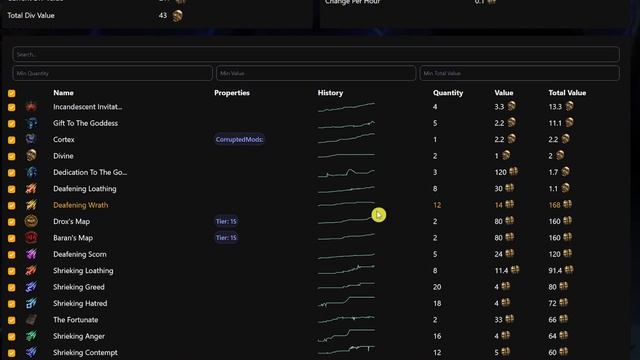Click divine icon in Cortex Value cell
The height and width of the screenshot is (360, 640).
[511, 139]
